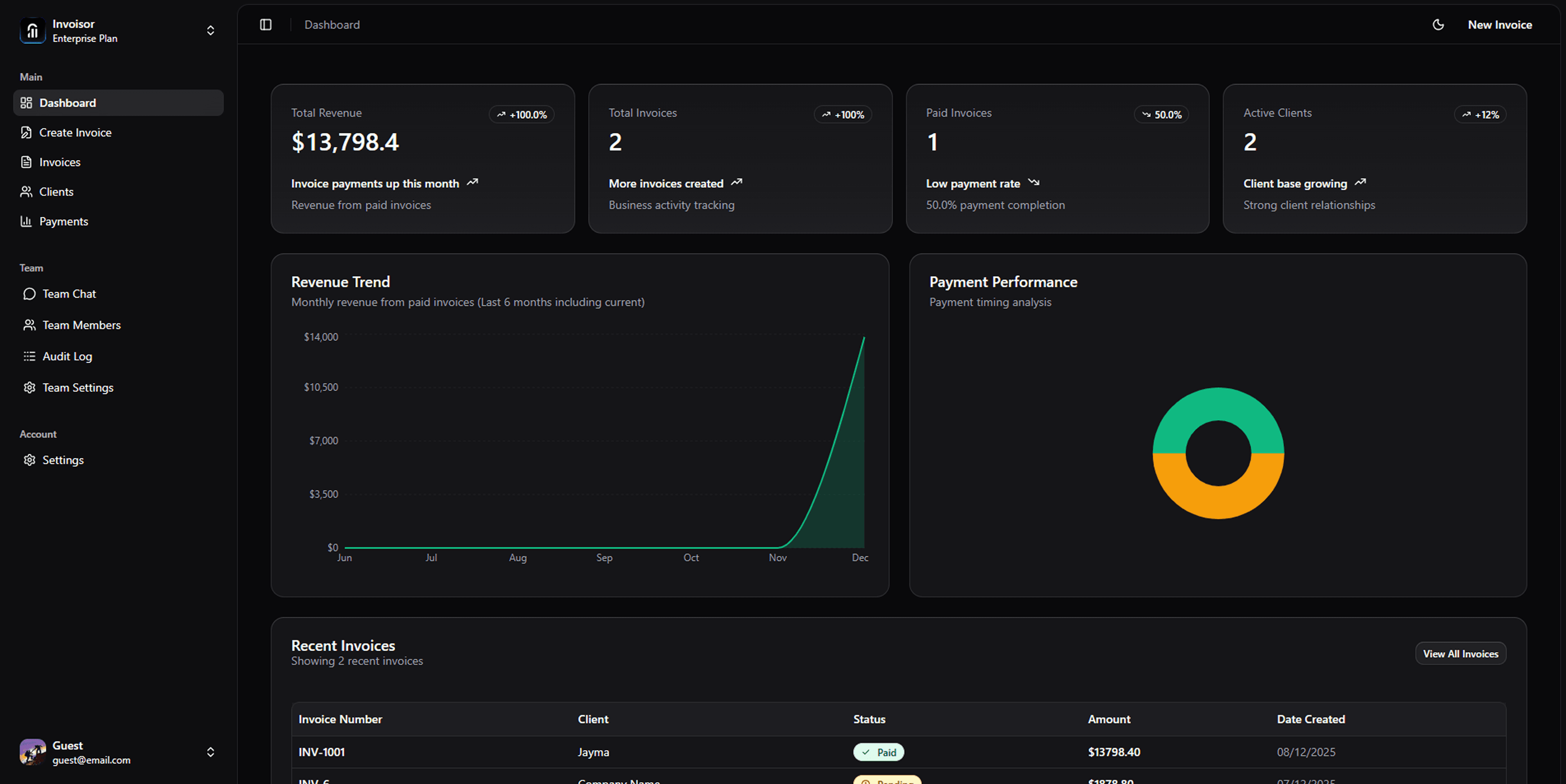Click View All Invoices button
Viewport: 1566px width, 784px height.
[x=1460, y=654]
